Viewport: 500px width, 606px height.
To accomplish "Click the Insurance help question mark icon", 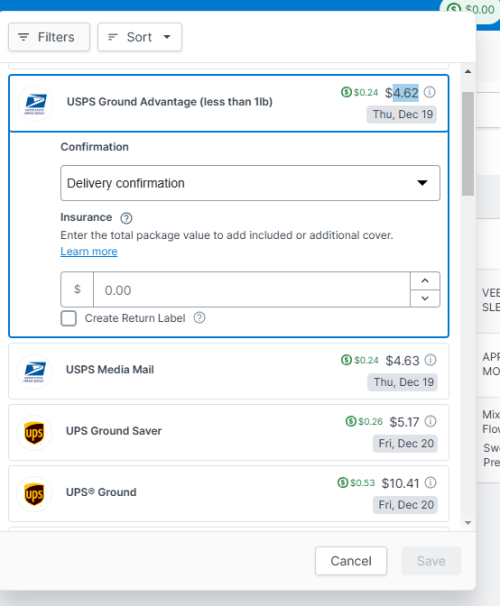I will point(126,218).
